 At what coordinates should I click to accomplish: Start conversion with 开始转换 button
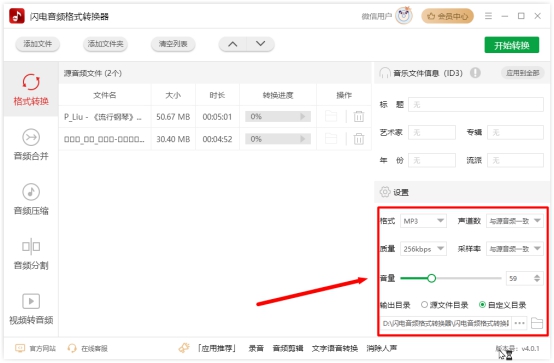pos(512,45)
